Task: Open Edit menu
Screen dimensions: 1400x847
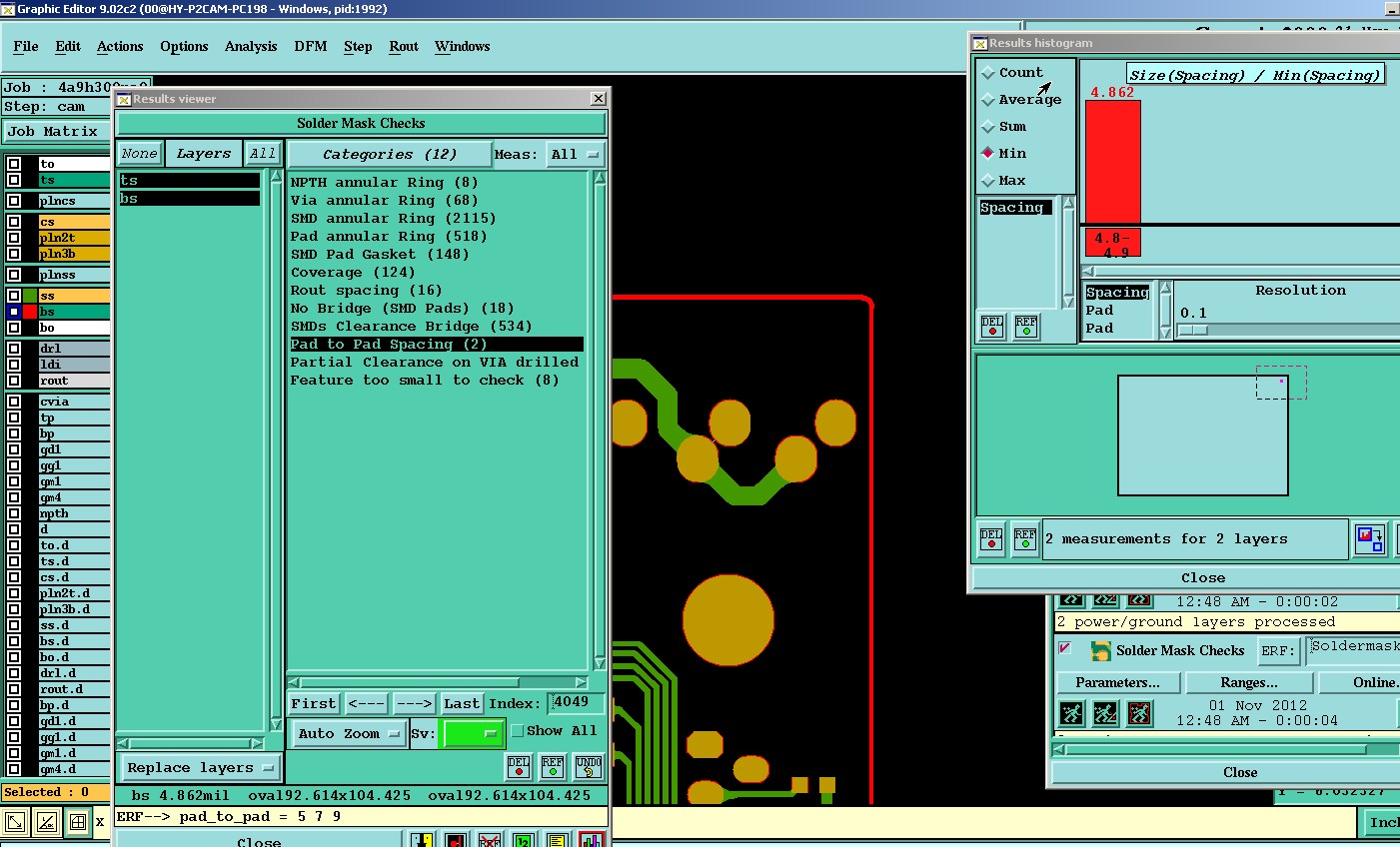Action: click(68, 47)
